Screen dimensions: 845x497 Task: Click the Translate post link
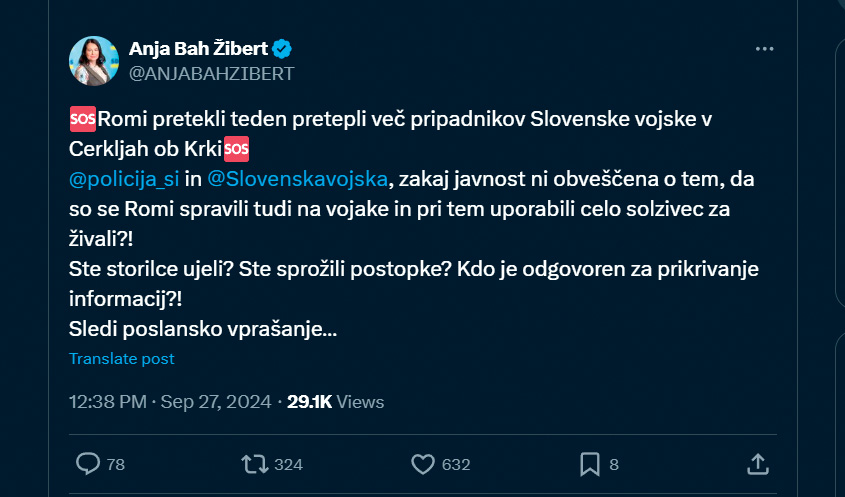(122, 359)
